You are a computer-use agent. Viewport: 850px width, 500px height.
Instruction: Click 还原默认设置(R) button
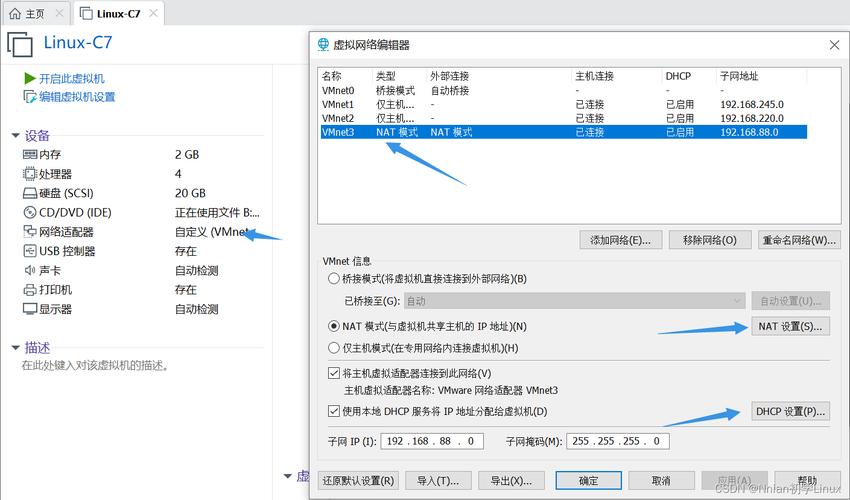coord(358,480)
